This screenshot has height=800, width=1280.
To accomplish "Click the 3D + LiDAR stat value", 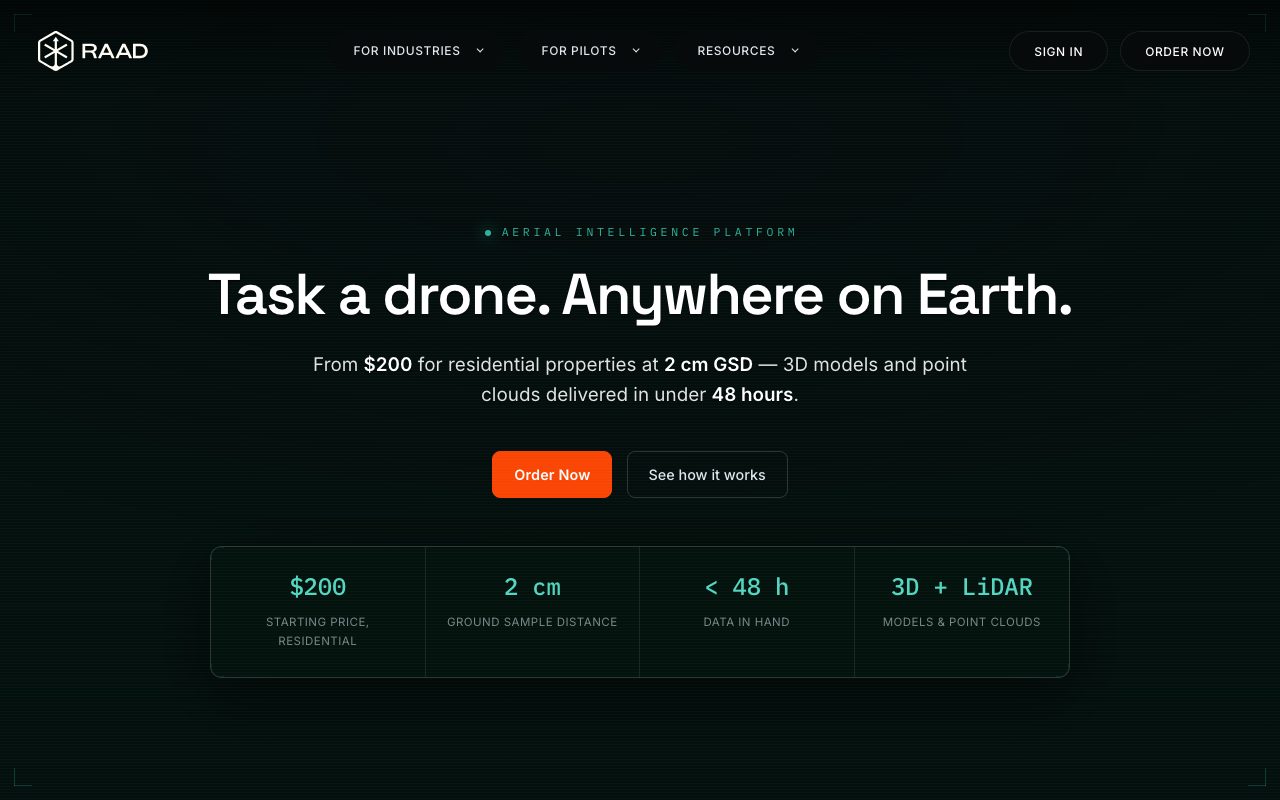I will point(962,587).
